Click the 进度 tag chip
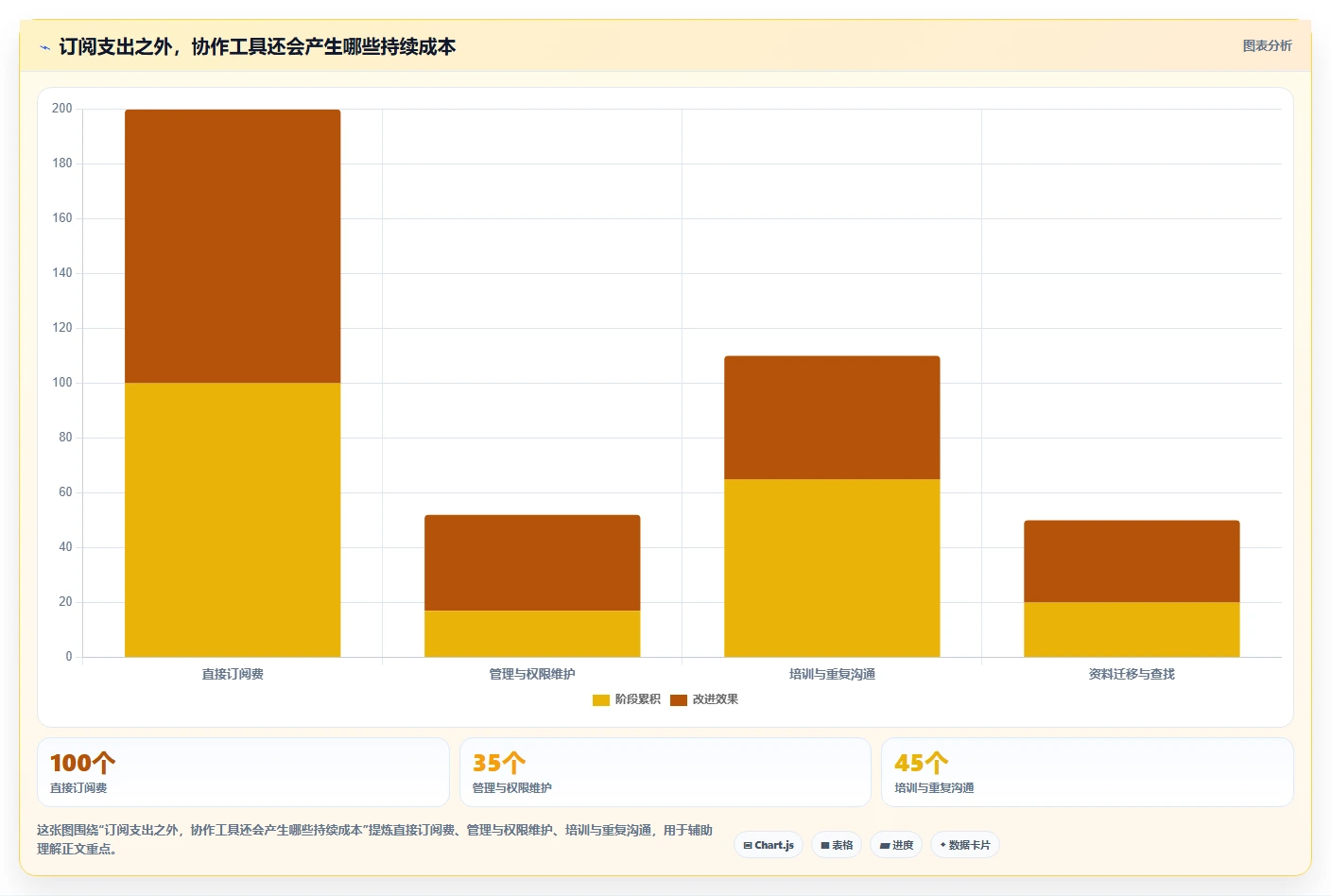The width and height of the screenshot is (1331, 896). click(x=896, y=845)
